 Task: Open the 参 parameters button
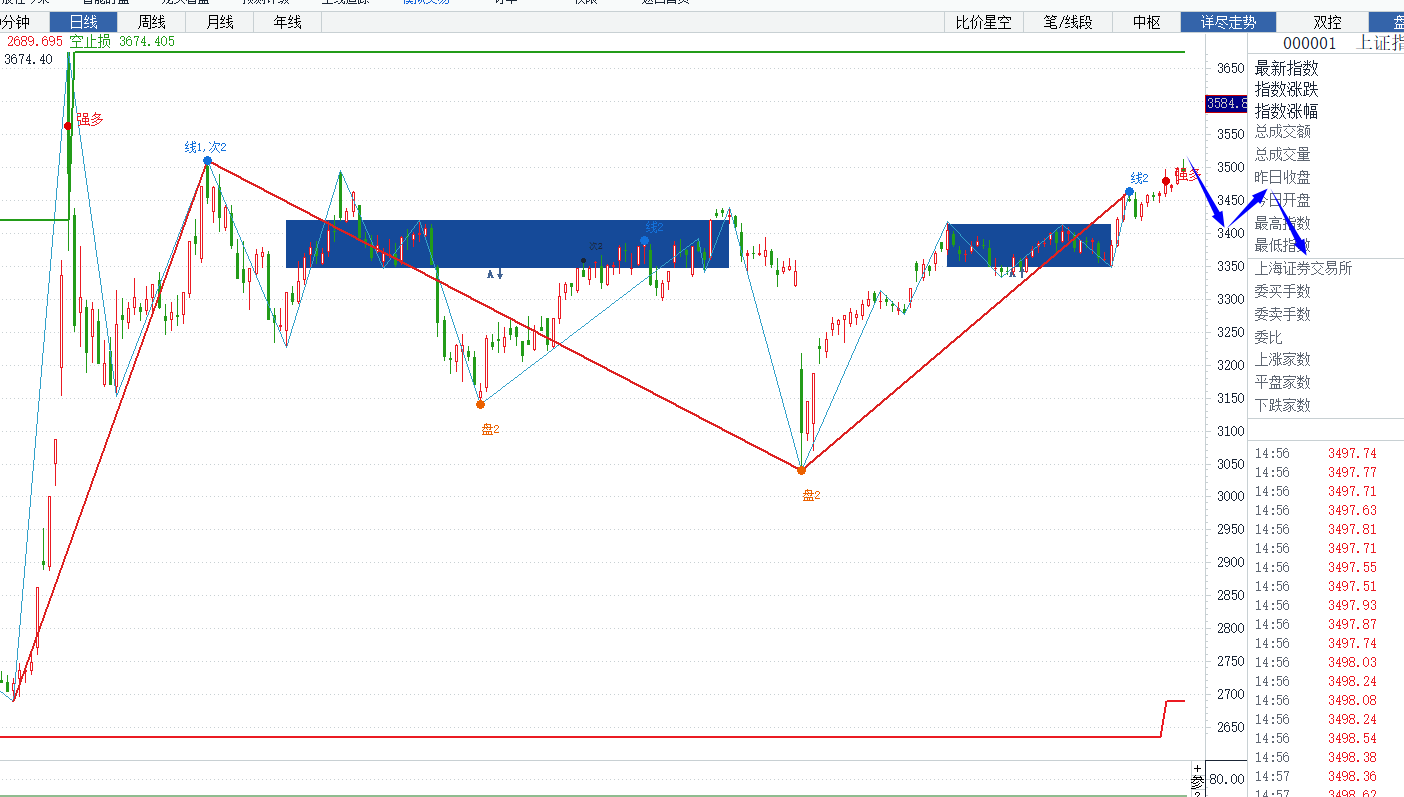point(1197,781)
